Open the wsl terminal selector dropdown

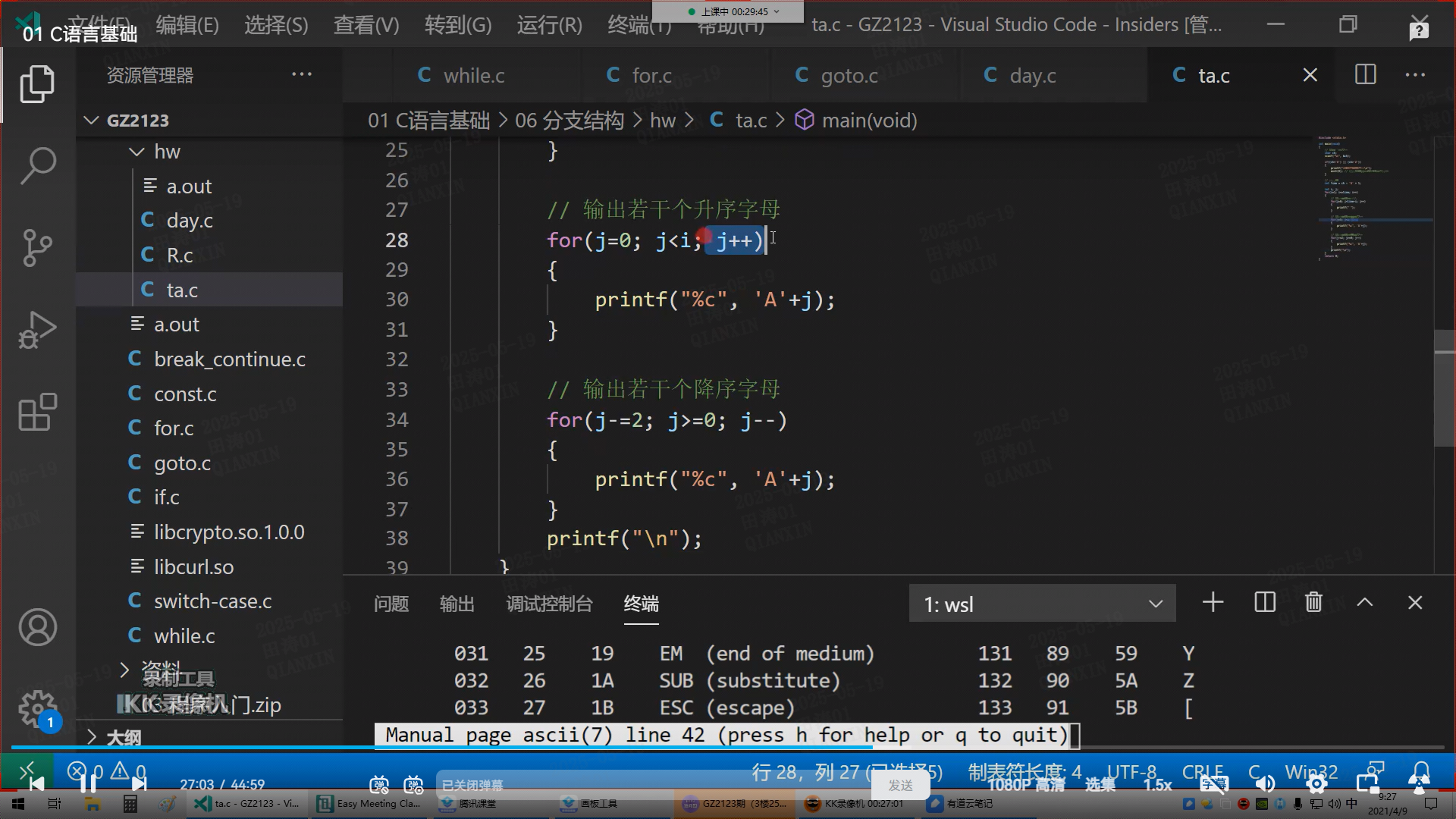tap(1042, 604)
